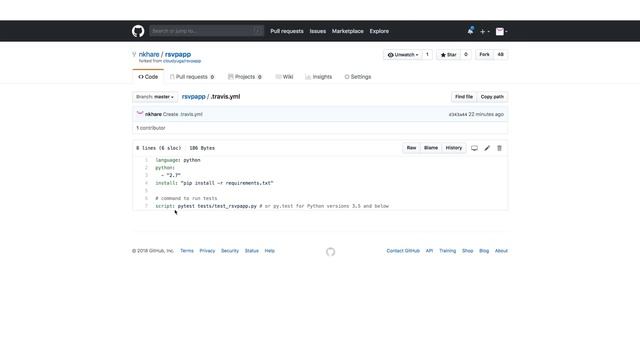The height and width of the screenshot is (360, 640).
Task: Open file in GitHub Desktop icon
Action: click(x=474, y=148)
